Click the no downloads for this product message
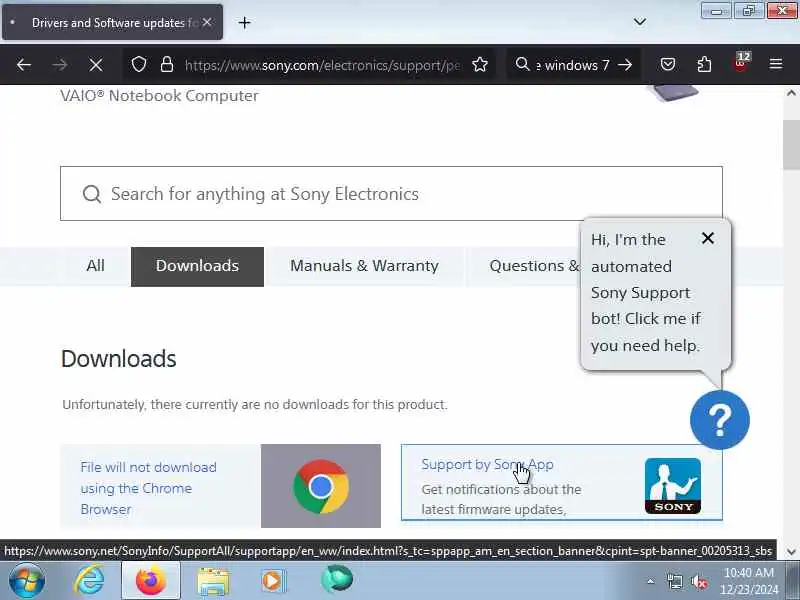This screenshot has height=600, width=800. tap(255, 405)
